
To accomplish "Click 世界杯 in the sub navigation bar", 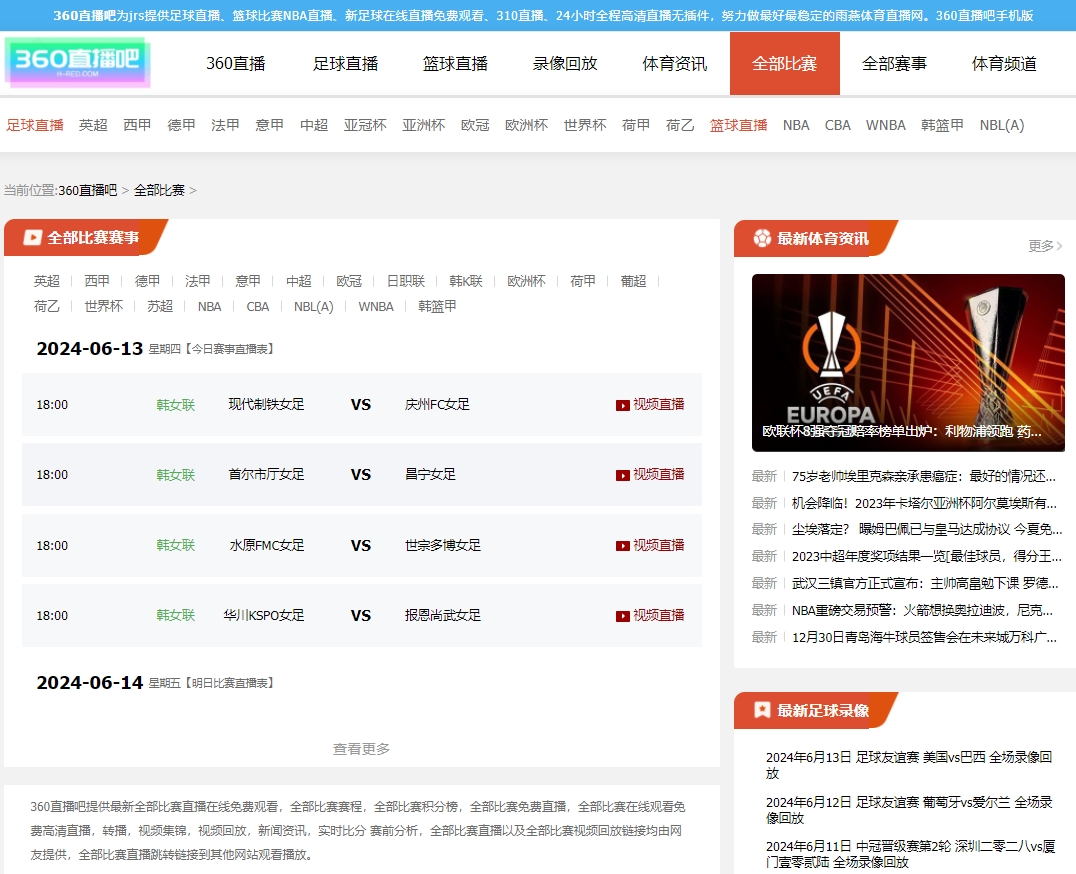I will [x=585, y=125].
